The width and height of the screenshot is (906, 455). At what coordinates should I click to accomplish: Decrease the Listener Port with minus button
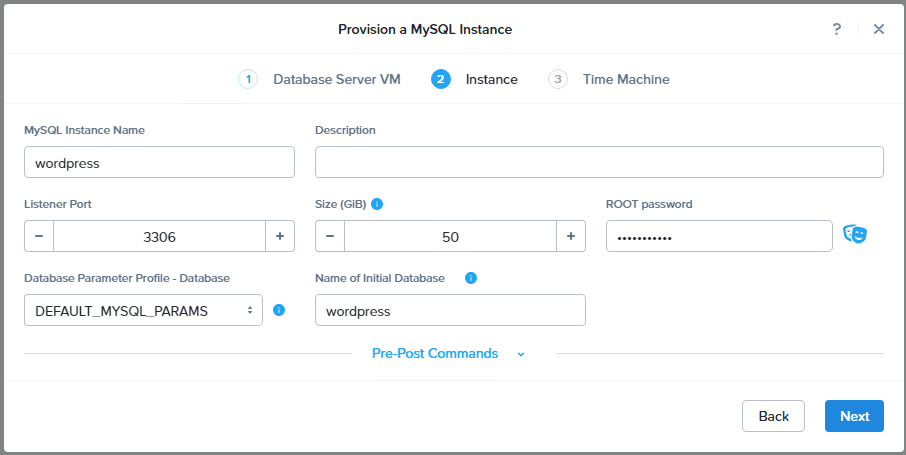coord(39,236)
